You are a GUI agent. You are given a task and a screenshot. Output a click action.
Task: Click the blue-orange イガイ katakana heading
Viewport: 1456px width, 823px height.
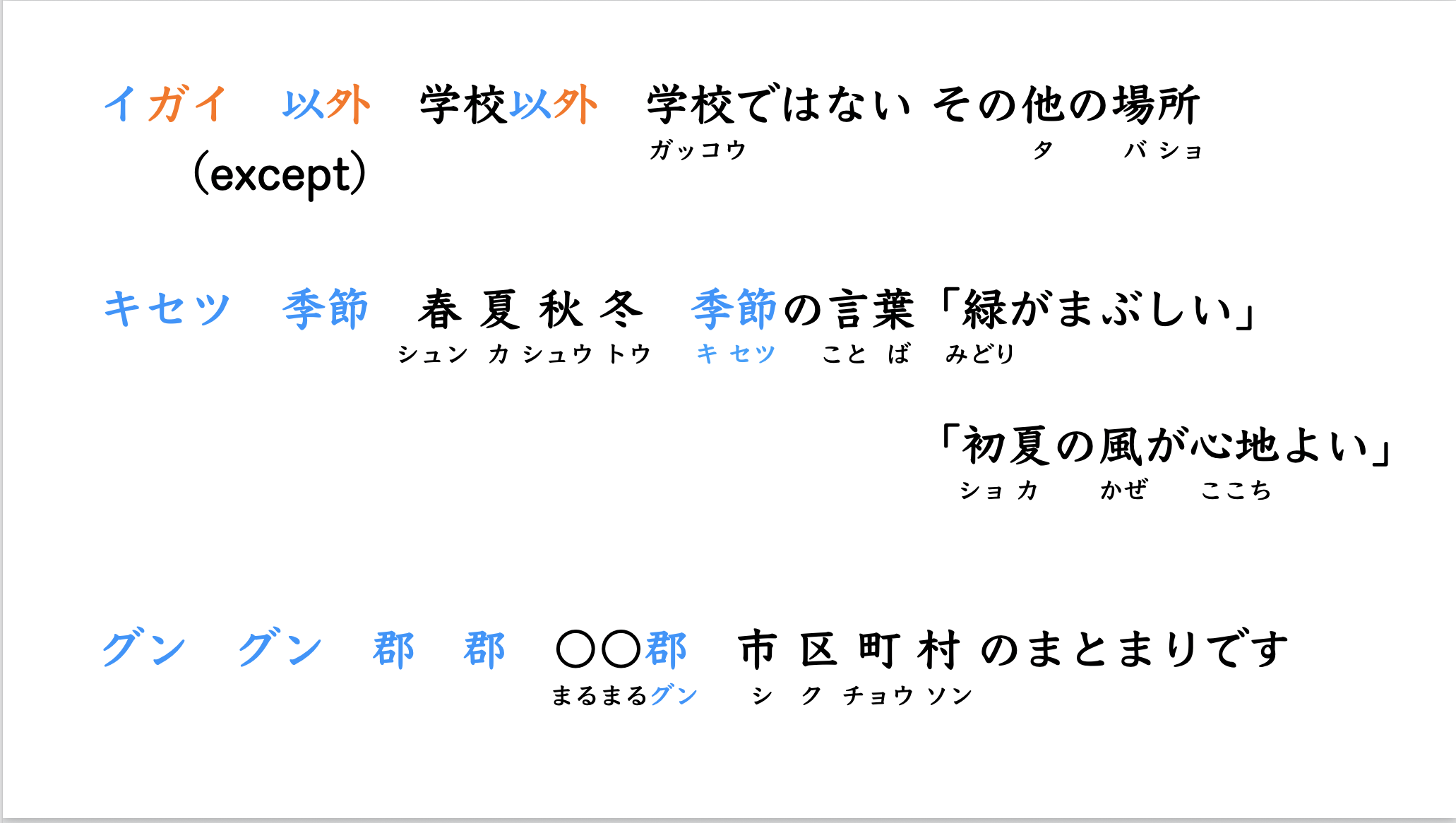[x=165, y=104]
